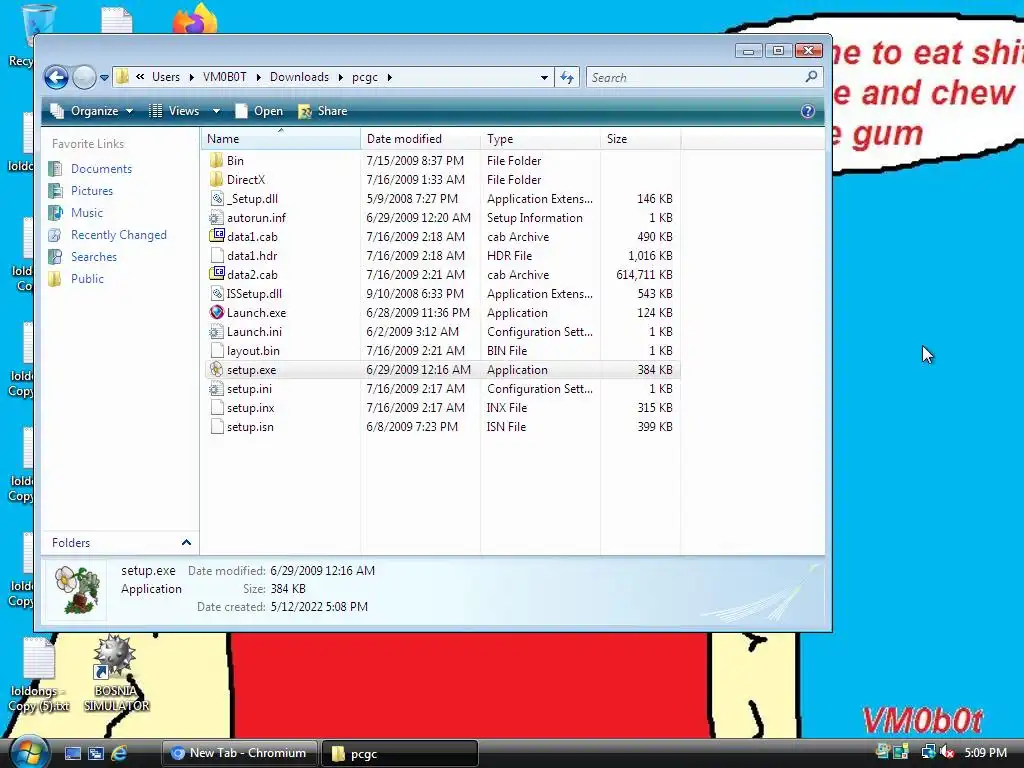Select the Bin folder icon
This screenshot has width=1024, height=768.
[217, 161]
